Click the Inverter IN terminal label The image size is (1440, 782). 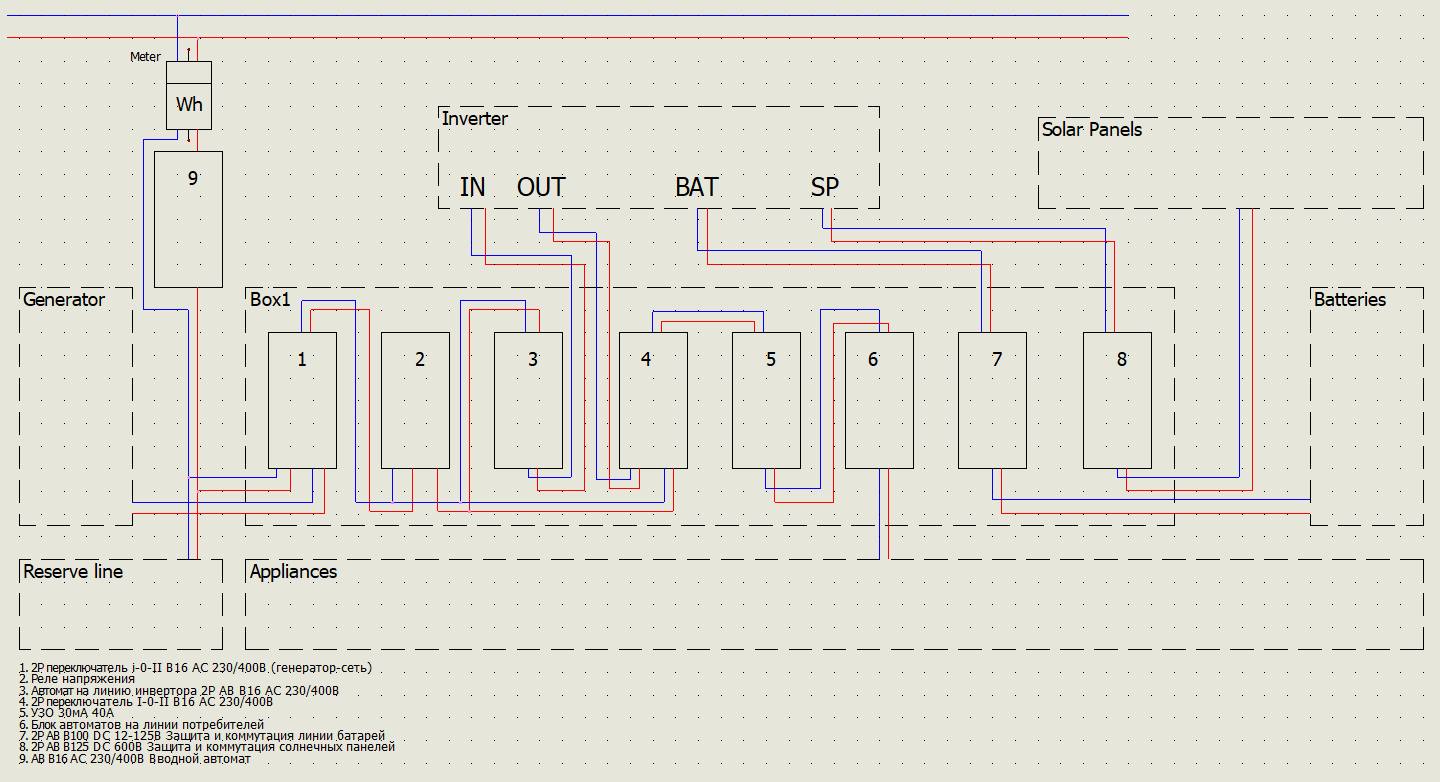tap(472, 187)
